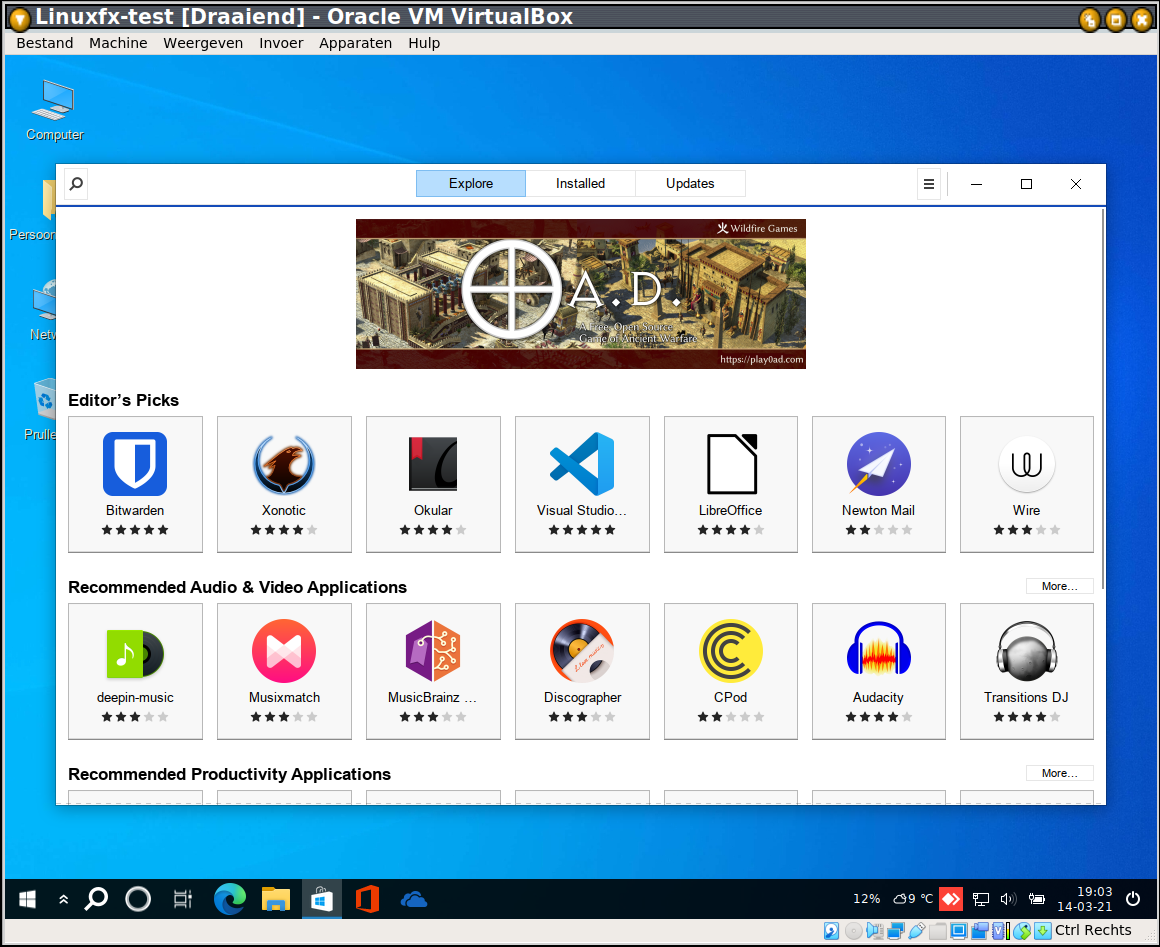Screen dimensions: 1160x947
Task: Select the Okular app tile
Action: click(433, 484)
